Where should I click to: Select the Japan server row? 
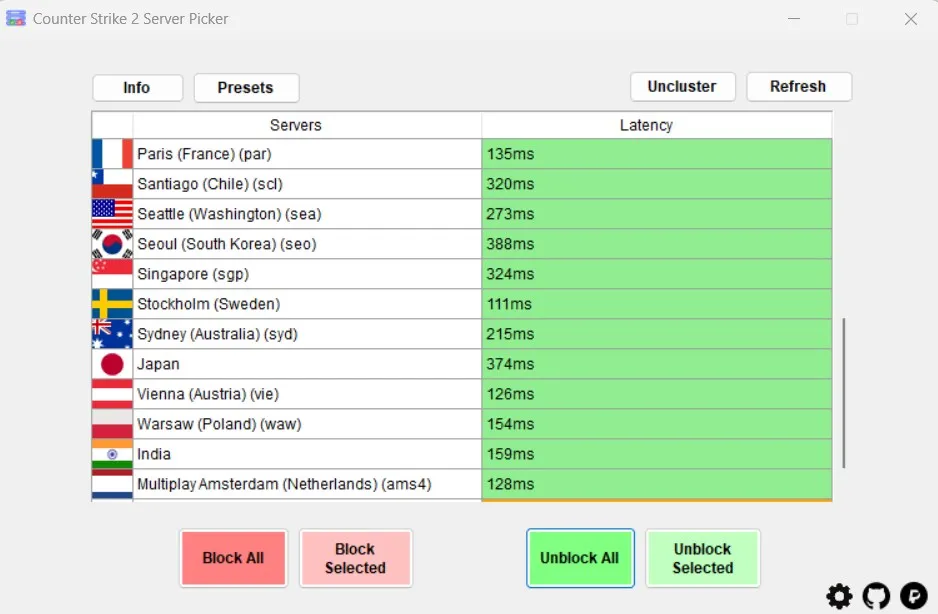[x=307, y=364]
